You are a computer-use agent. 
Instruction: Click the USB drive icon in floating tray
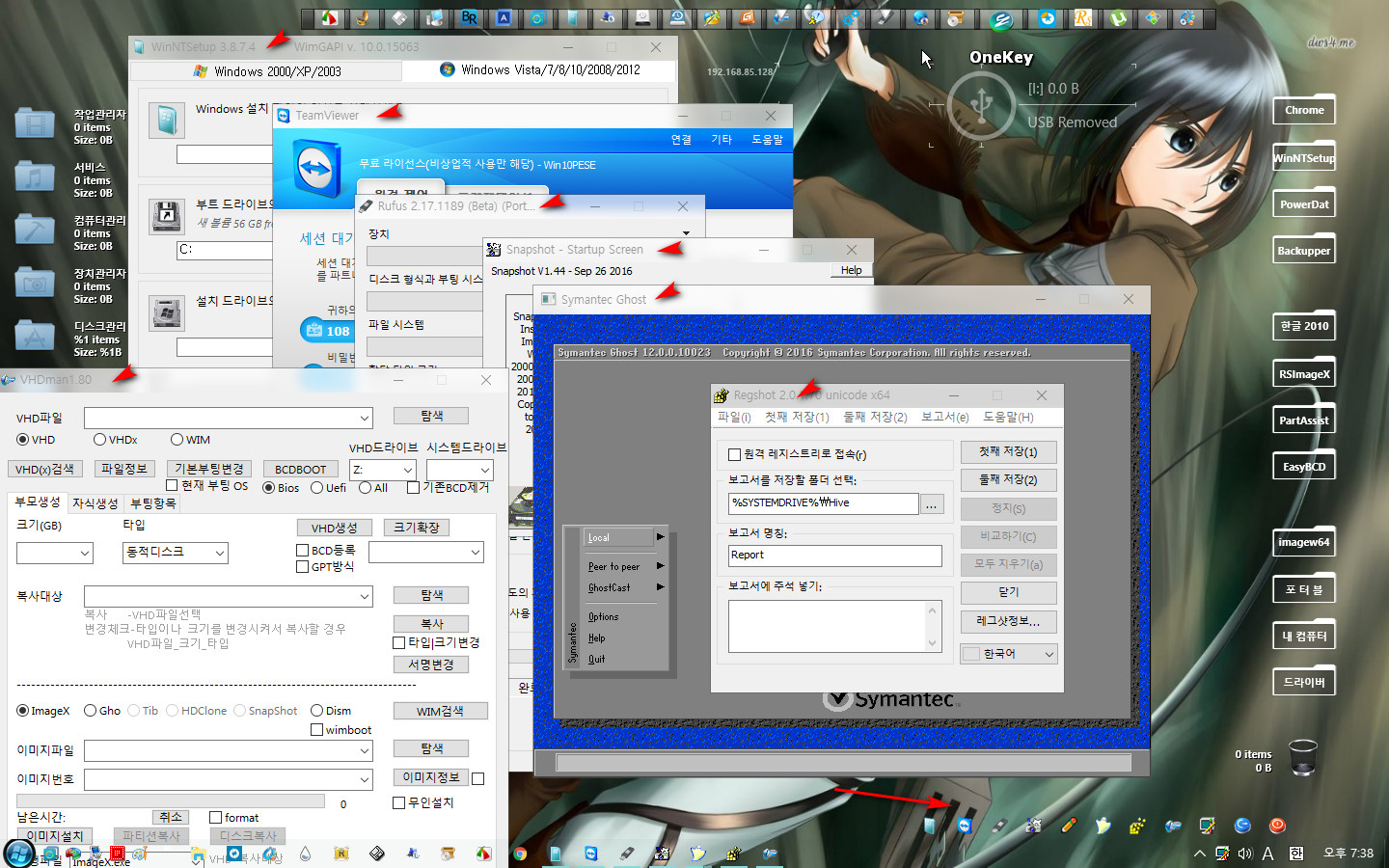click(x=999, y=826)
